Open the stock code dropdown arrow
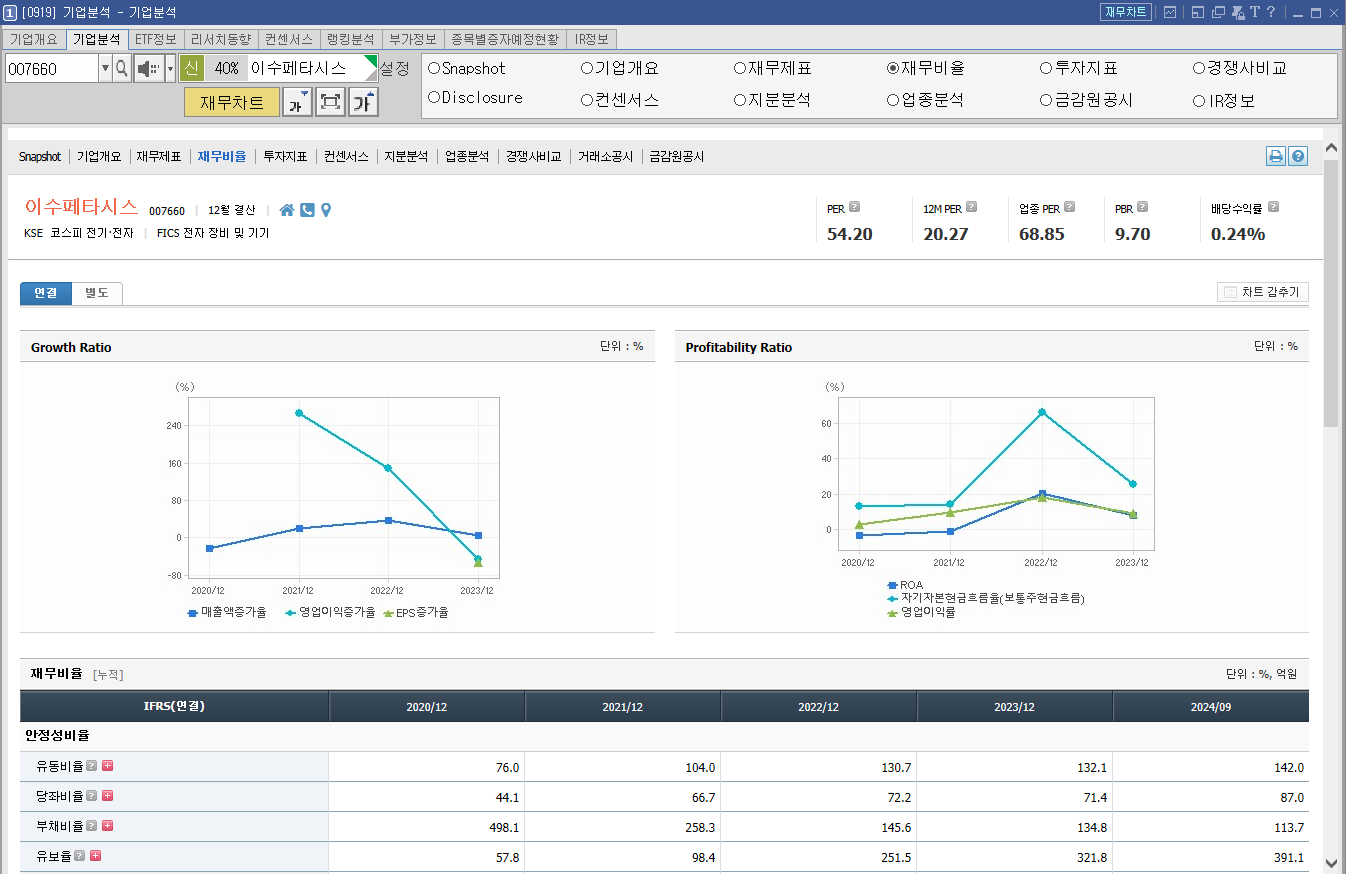This screenshot has width=1346, height=874. coord(105,69)
